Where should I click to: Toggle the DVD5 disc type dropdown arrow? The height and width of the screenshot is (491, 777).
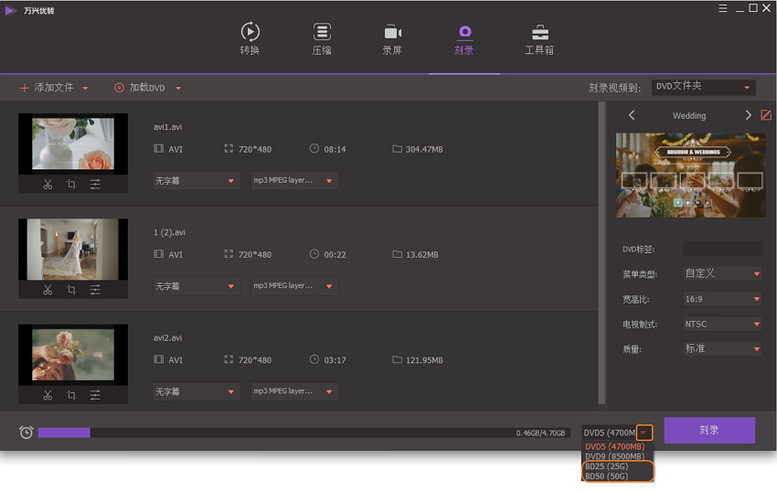coord(644,433)
